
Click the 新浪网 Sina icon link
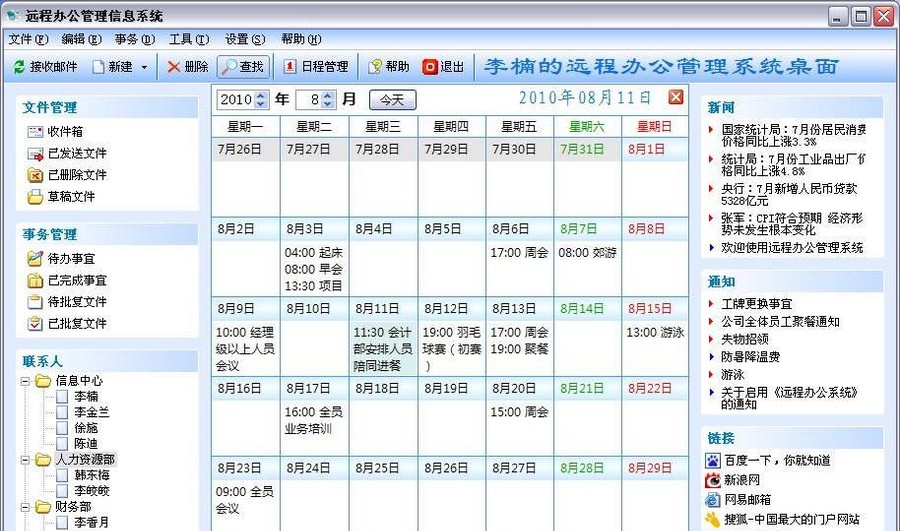click(x=712, y=480)
